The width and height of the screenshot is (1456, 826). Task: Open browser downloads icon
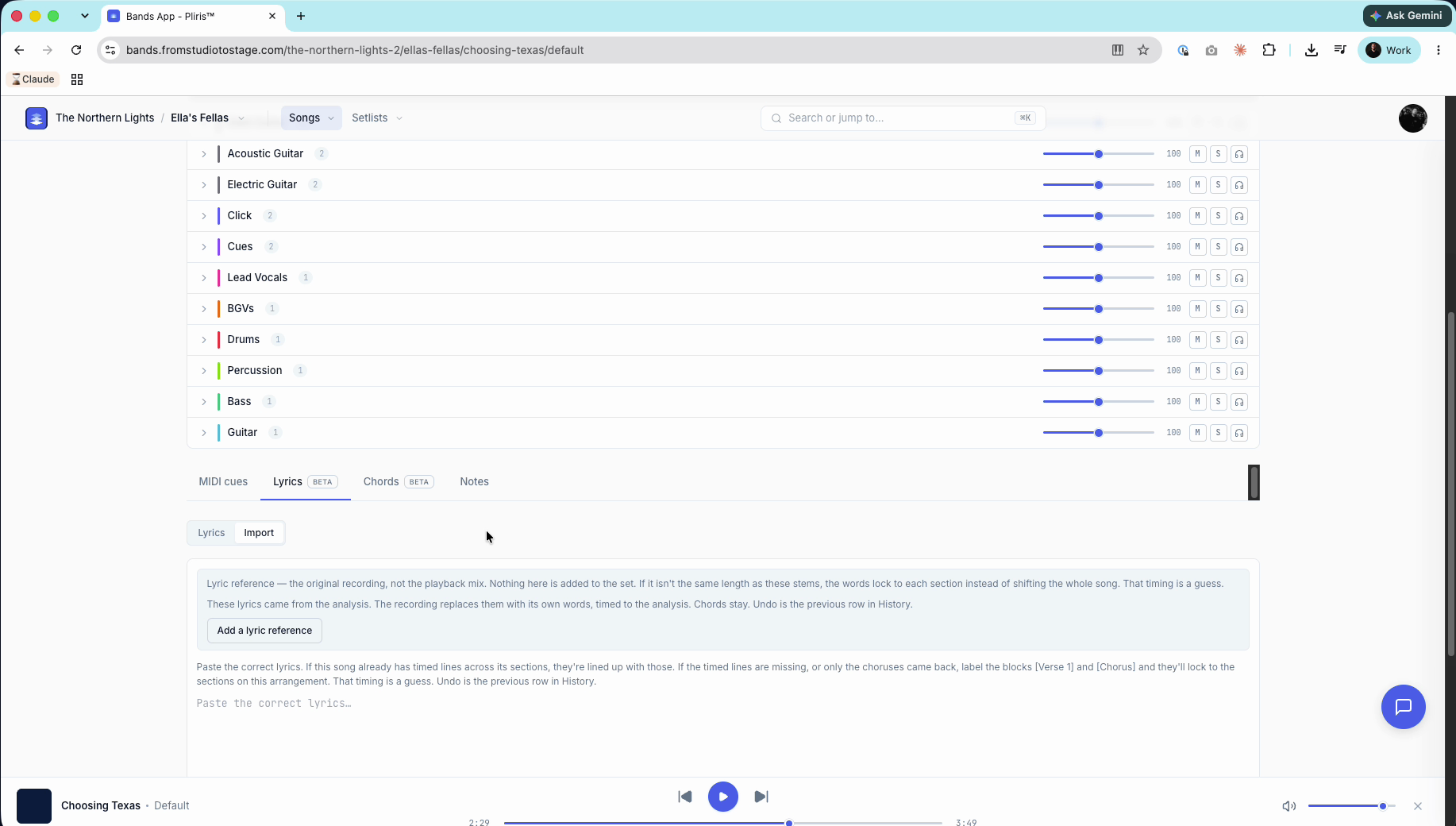click(1311, 50)
